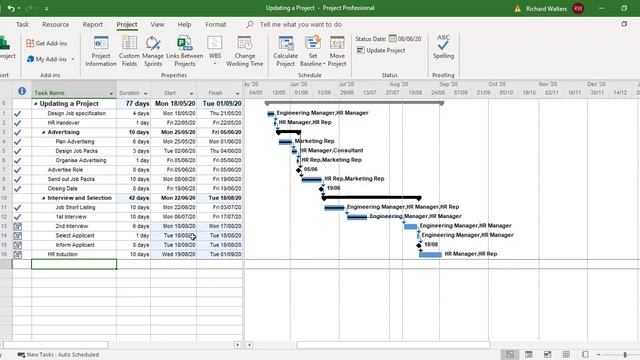Open Duration column filter dropdown
This screenshot has width=640, height=360.
click(146, 93)
